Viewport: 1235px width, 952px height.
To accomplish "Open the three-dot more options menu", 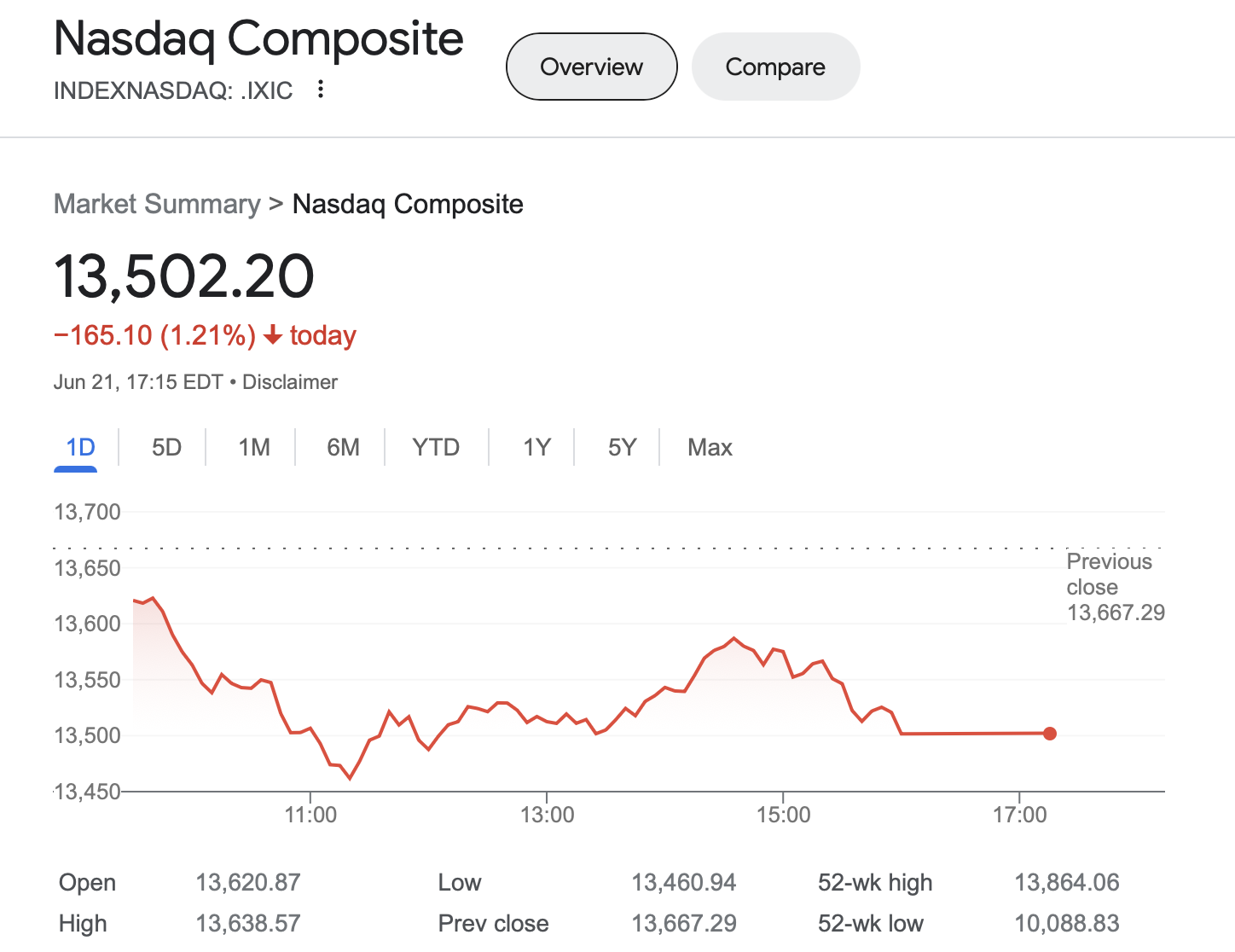I will point(321,90).
